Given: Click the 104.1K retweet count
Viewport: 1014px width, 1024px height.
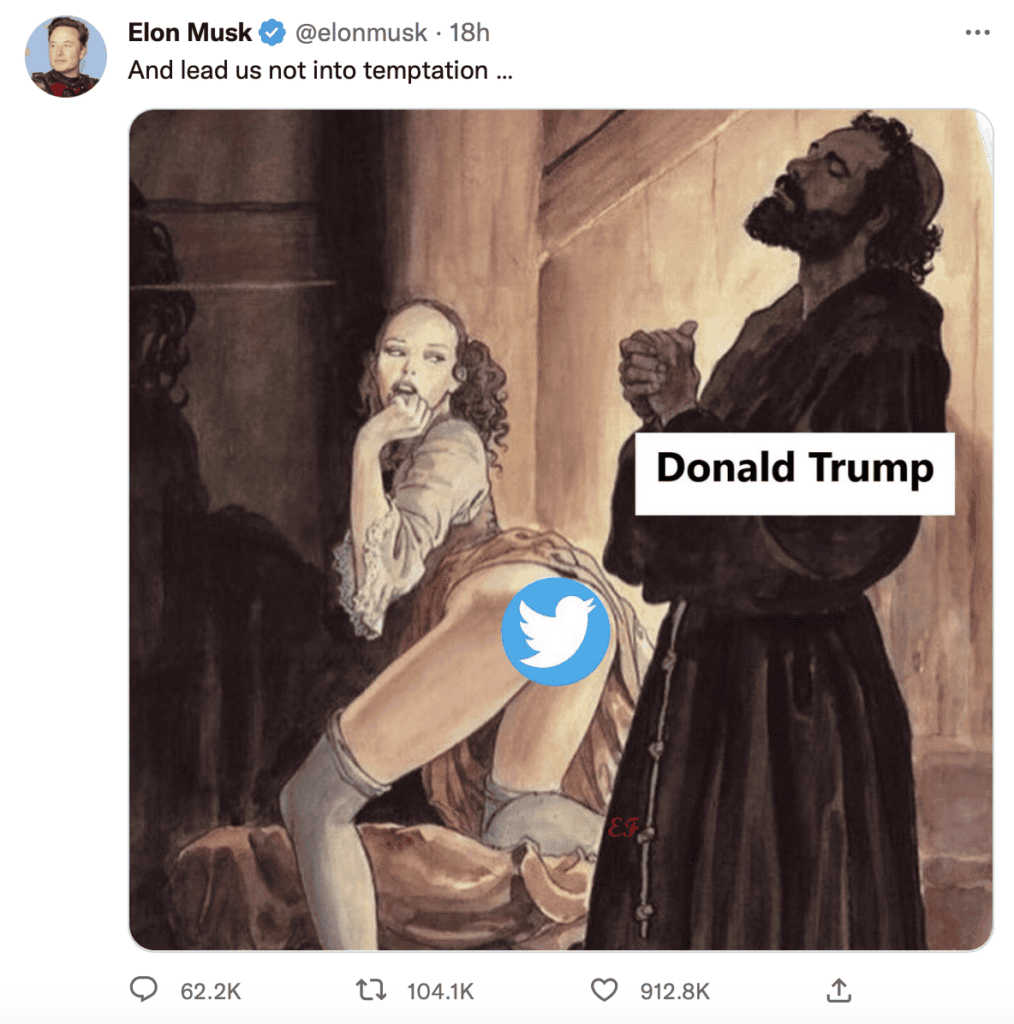Looking at the screenshot, I should (440, 991).
